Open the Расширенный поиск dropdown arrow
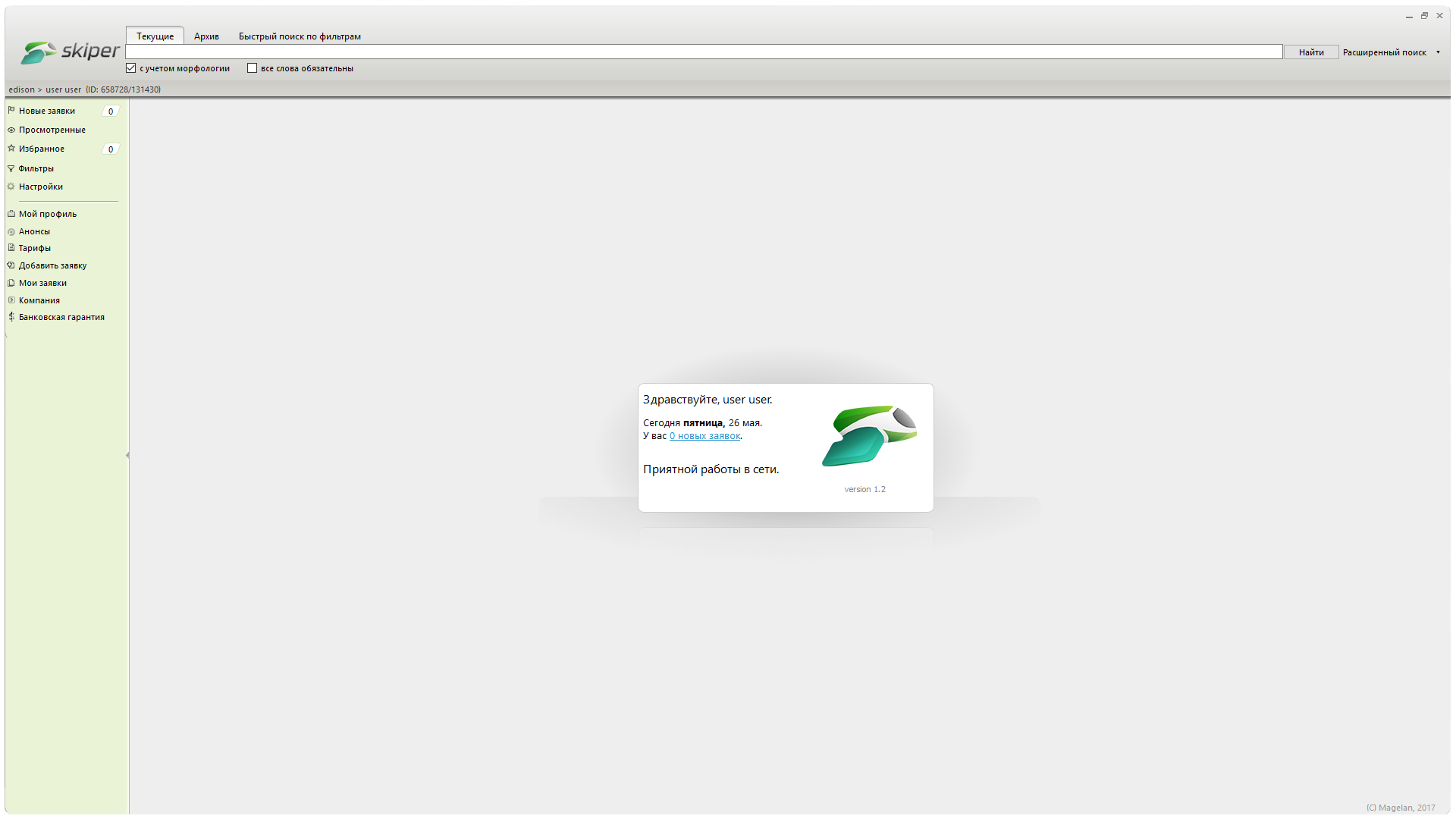 click(1438, 52)
